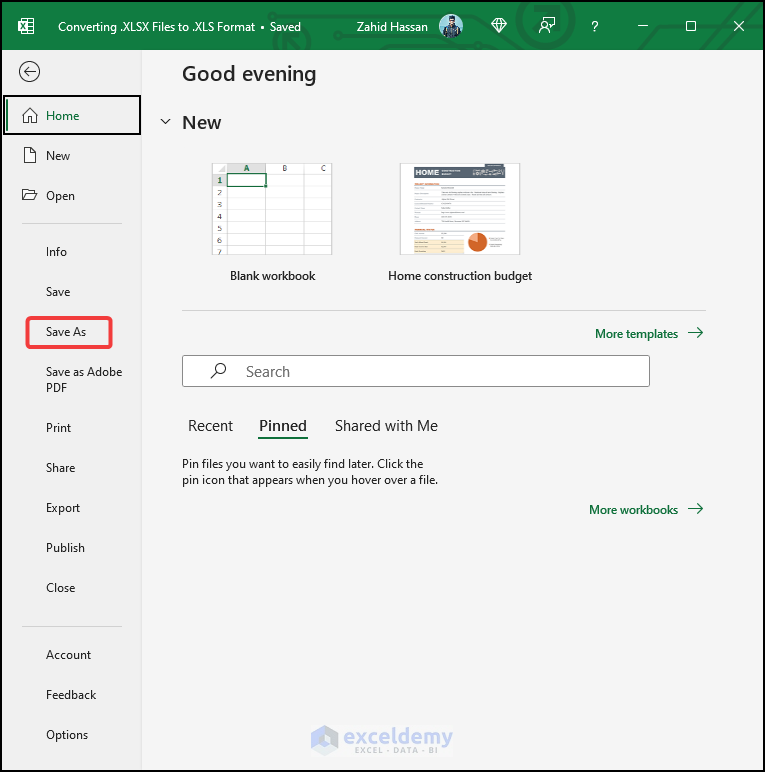Collapse the New section chevron
The height and width of the screenshot is (772, 765).
point(166,122)
